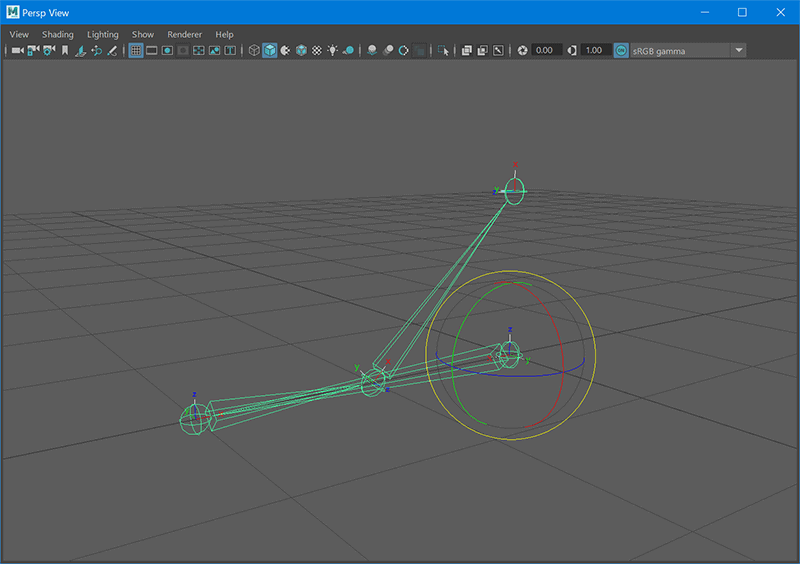800x564 pixels.
Task: Toggle the X-Ray icon
Action: click(x=467, y=50)
